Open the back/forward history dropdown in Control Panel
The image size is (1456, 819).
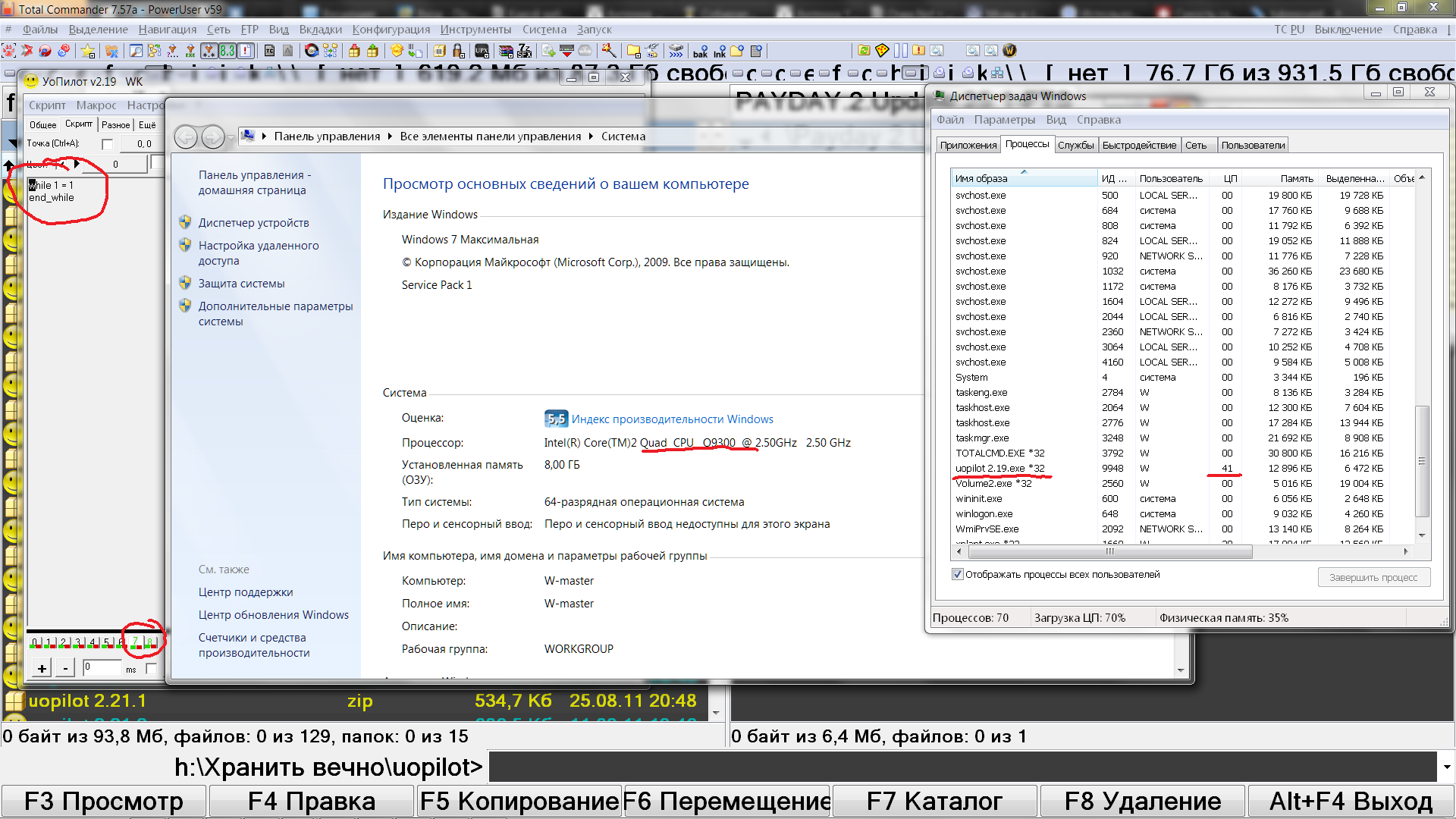[231, 137]
